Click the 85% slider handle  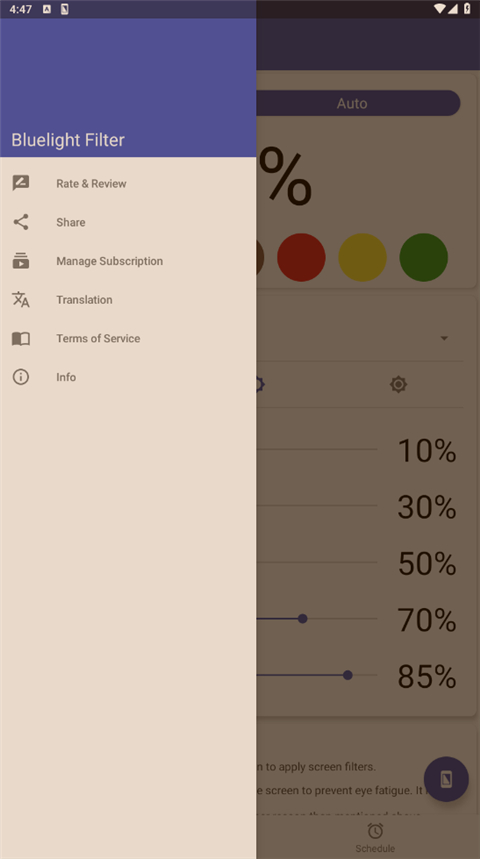coord(347,675)
